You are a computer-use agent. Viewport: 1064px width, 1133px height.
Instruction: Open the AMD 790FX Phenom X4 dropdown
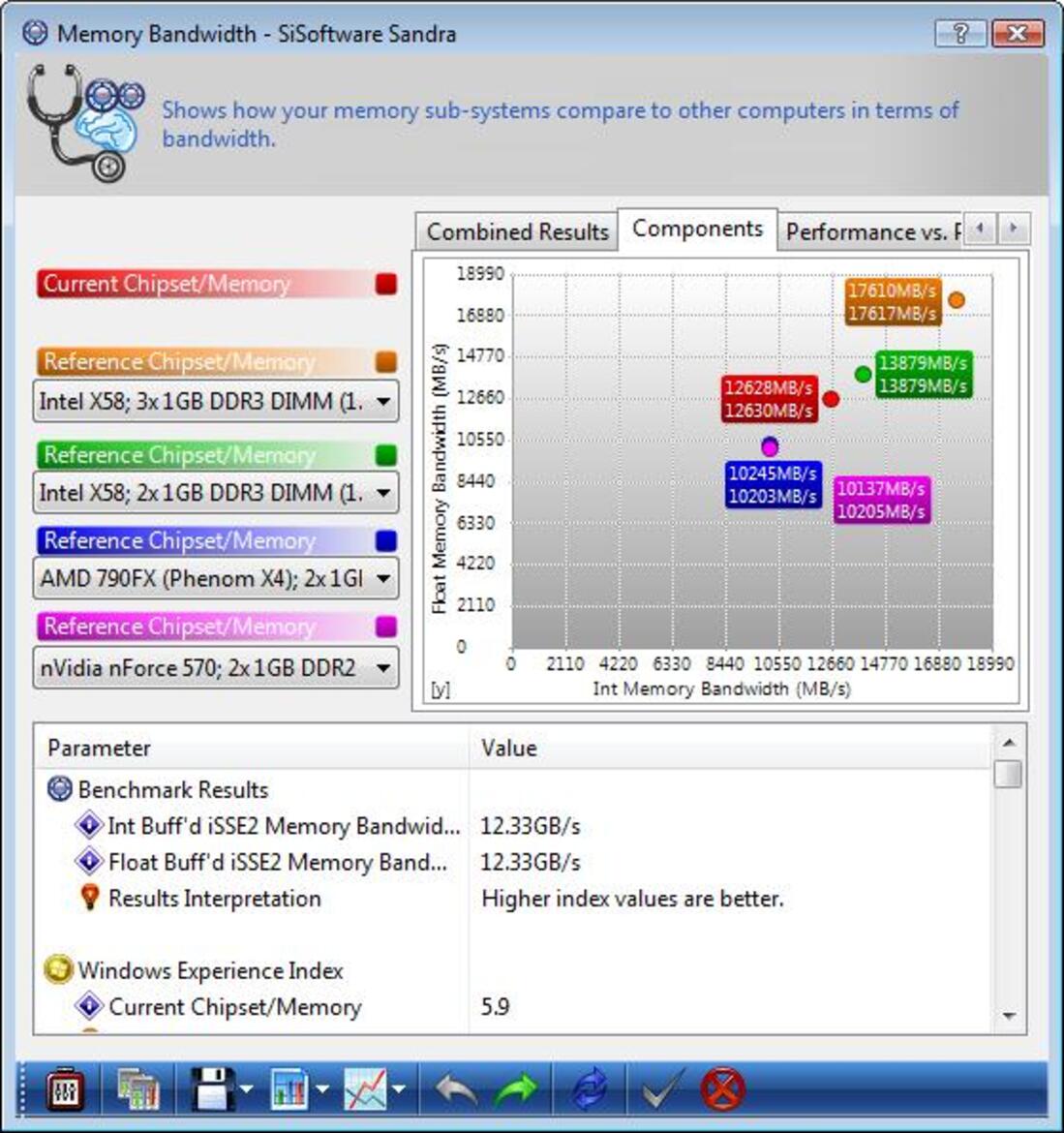[x=215, y=578]
